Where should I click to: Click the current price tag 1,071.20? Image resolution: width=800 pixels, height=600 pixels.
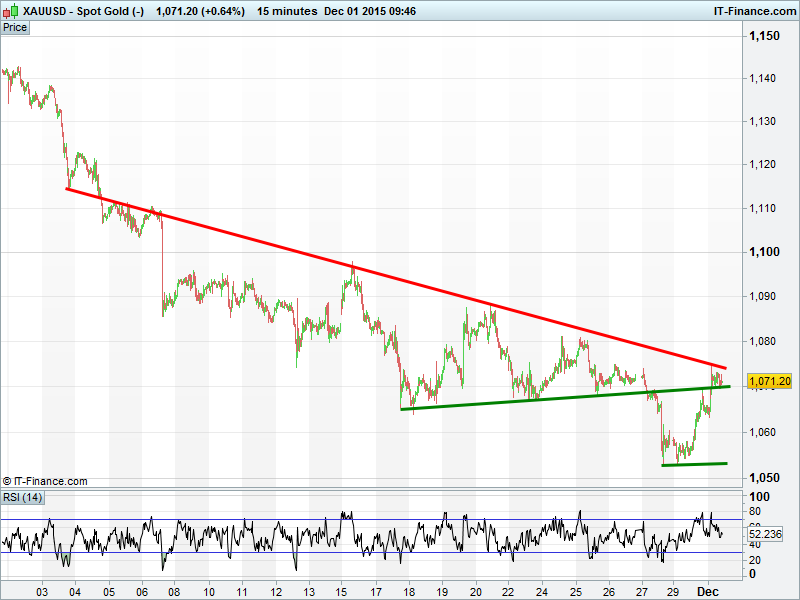pos(769,381)
